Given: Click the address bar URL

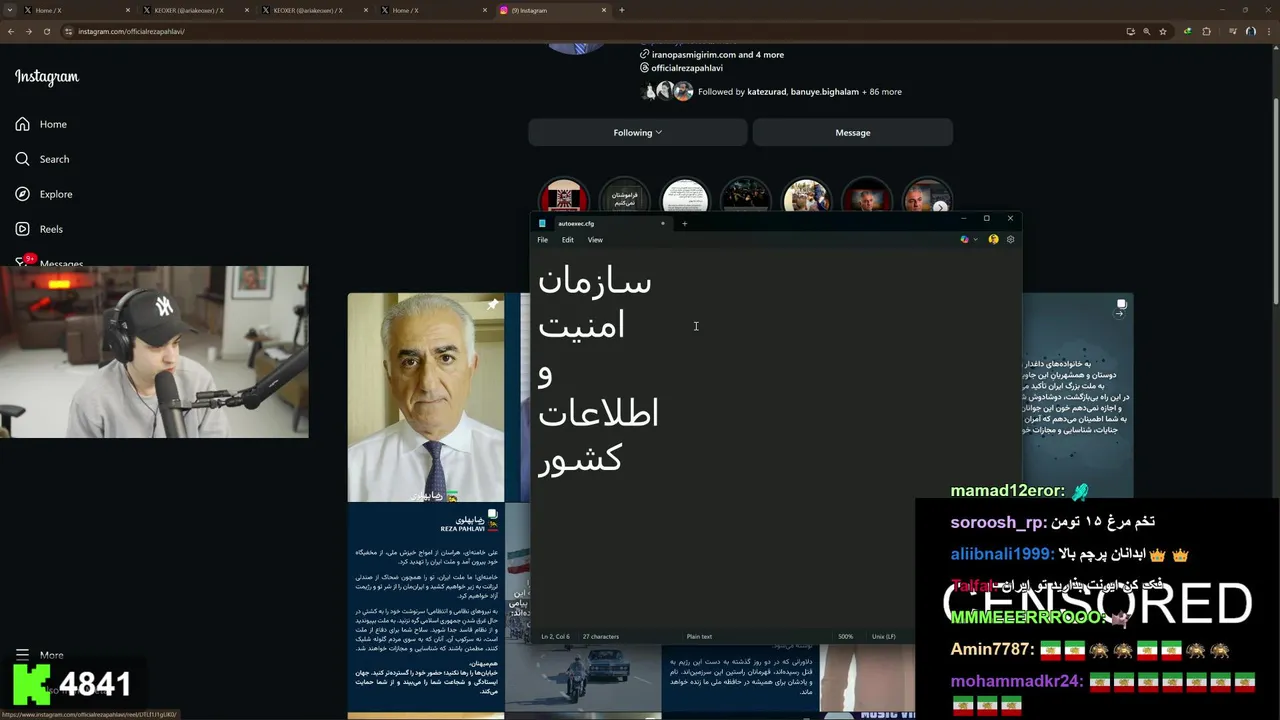Looking at the screenshot, I should pos(131,31).
